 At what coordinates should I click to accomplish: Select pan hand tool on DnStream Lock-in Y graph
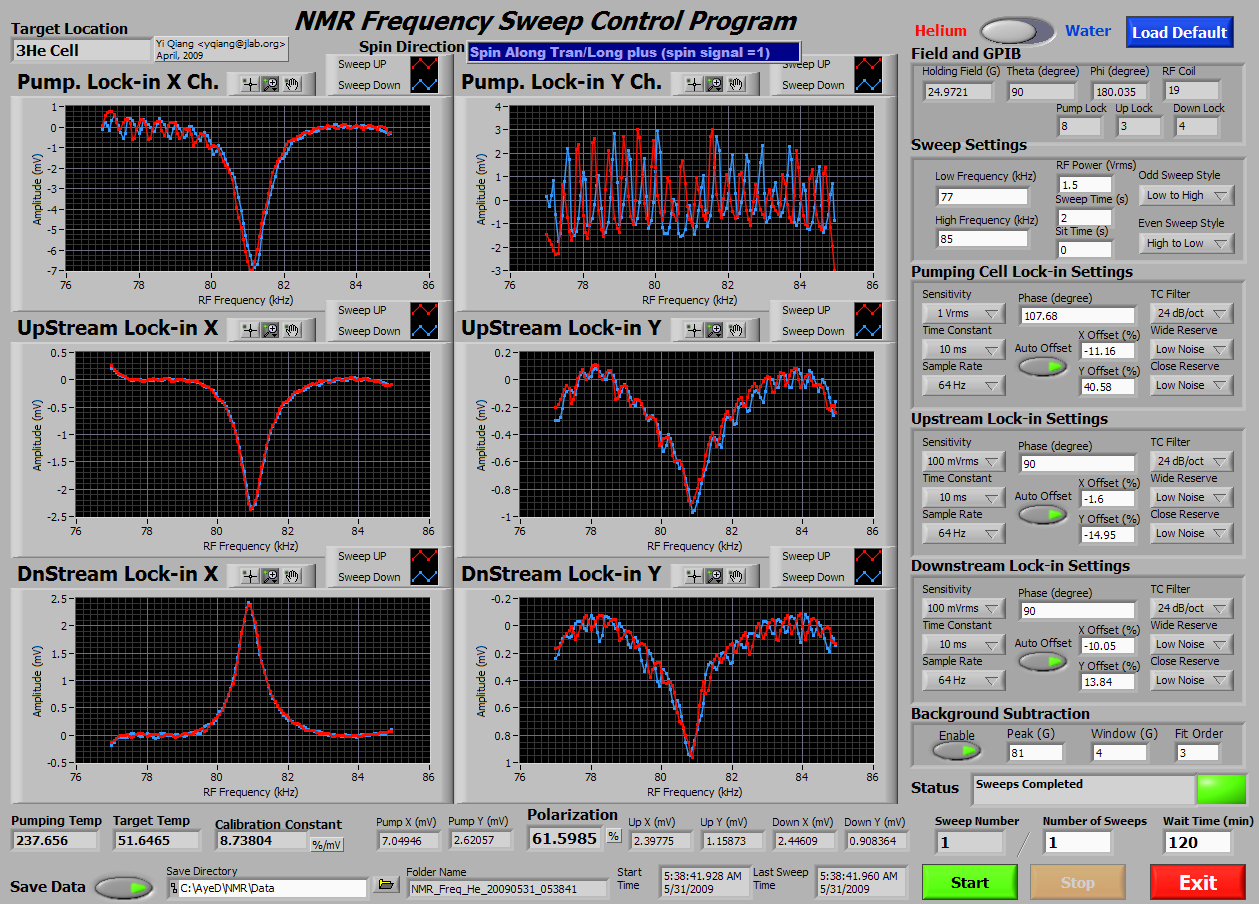pos(736,576)
